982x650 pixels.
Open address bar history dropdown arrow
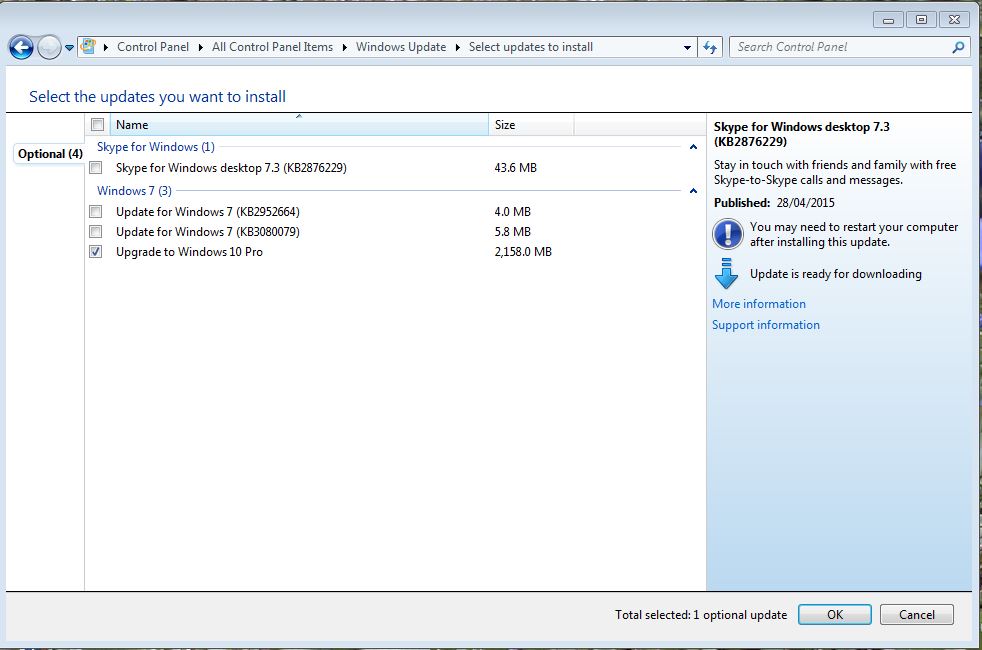pyautogui.click(x=687, y=47)
